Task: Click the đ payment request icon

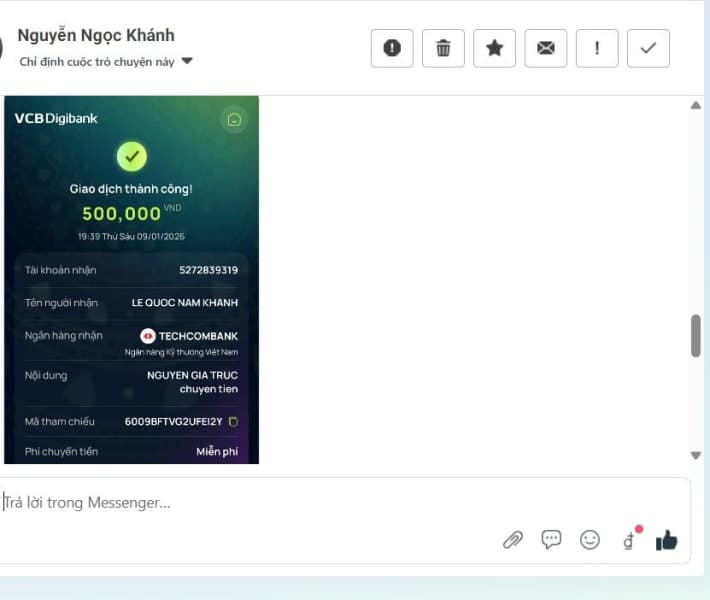Action: click(x=629, y=540)
